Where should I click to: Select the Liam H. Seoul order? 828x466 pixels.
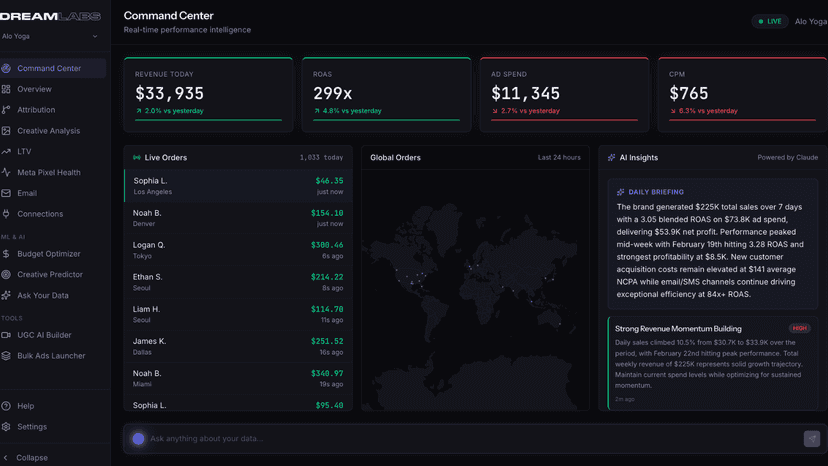click(x=238, y=314)
